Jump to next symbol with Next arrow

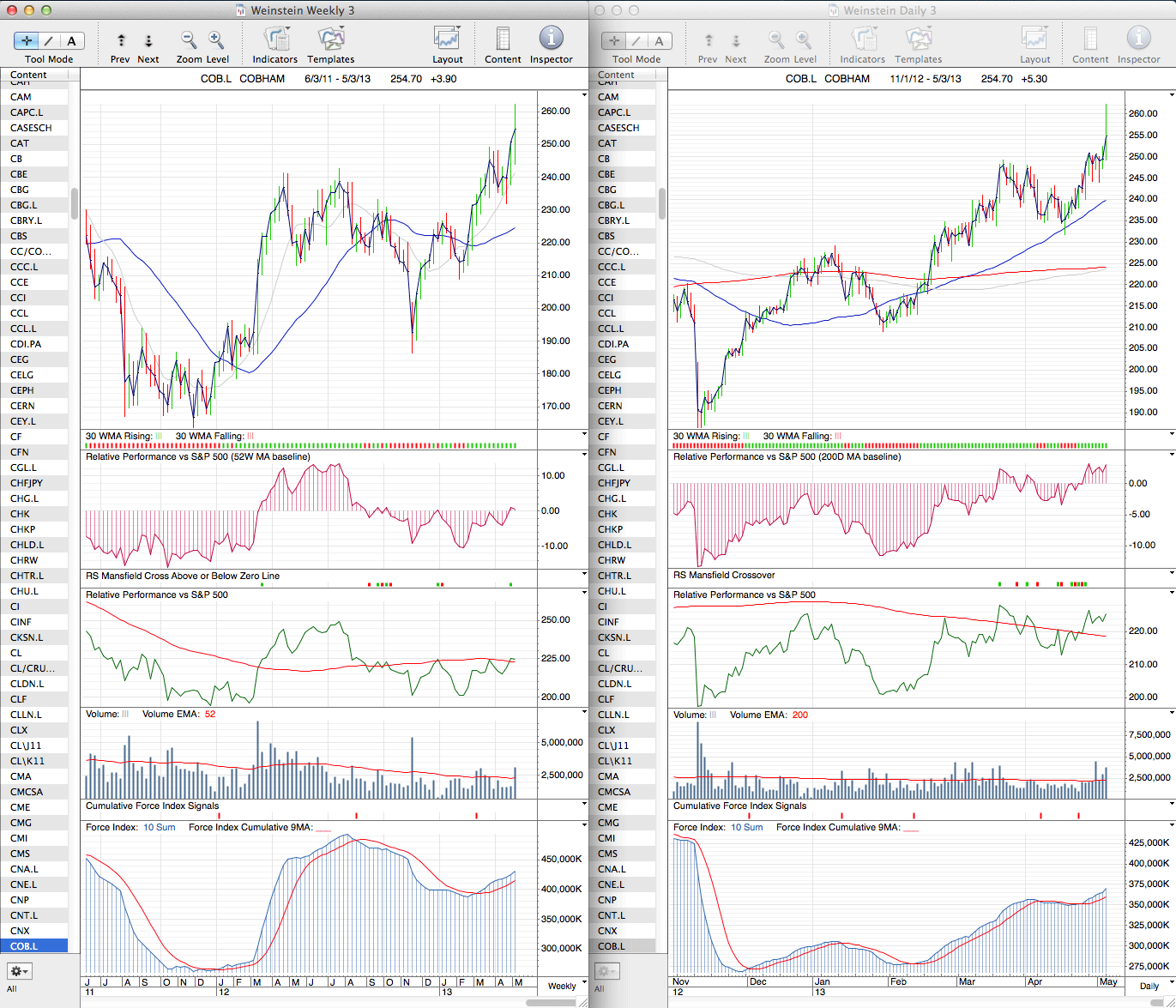148,40
